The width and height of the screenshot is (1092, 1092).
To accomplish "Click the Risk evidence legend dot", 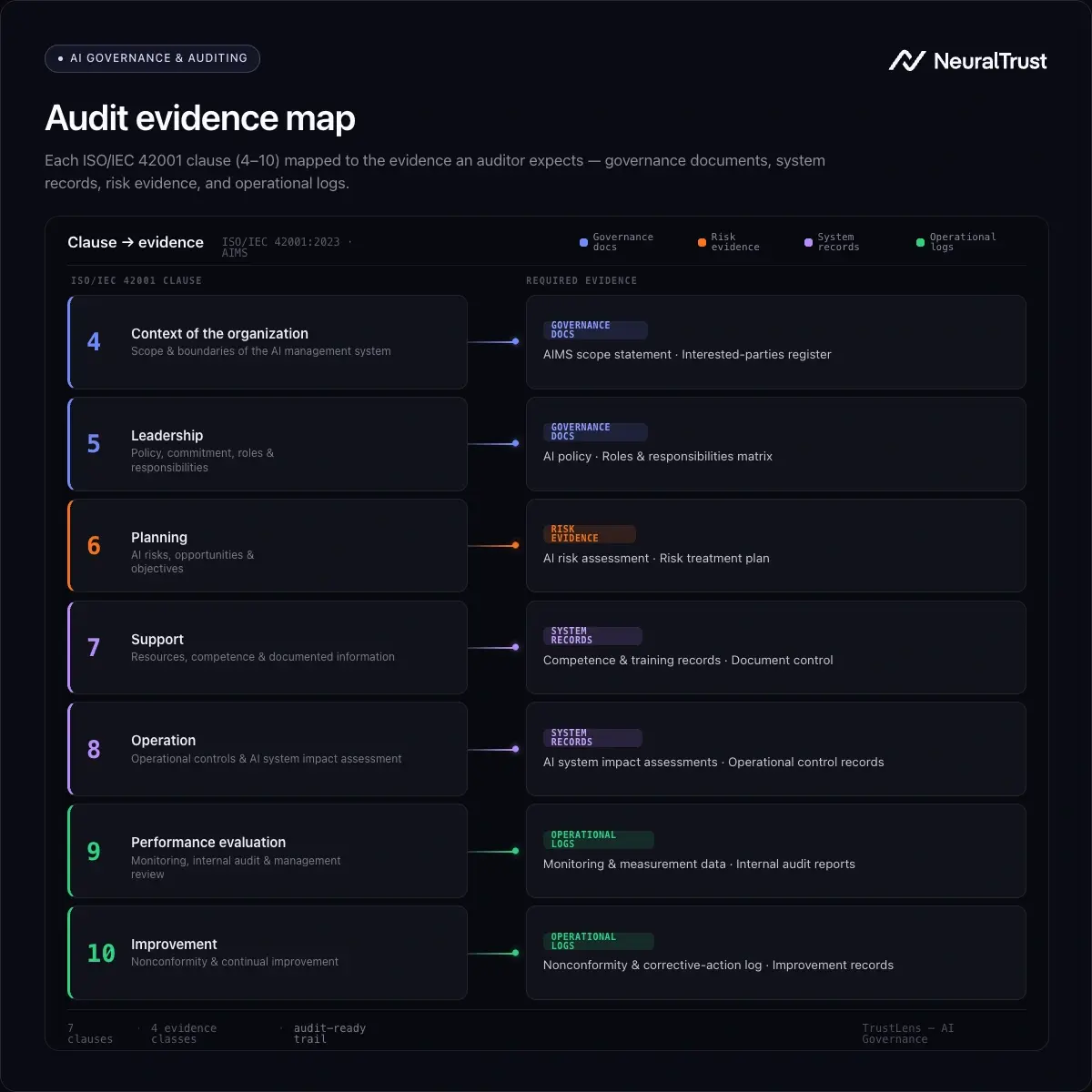I will click(x=702, y=242).
